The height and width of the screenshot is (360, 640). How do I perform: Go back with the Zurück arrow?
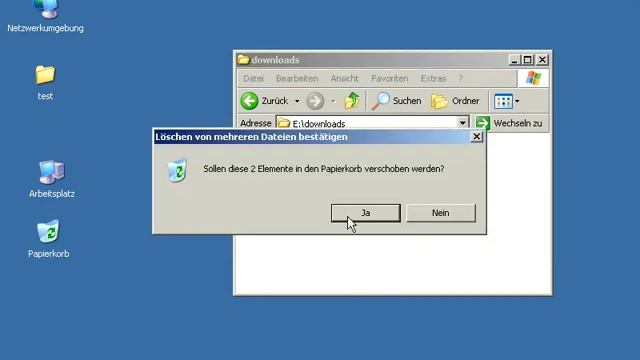264,101
